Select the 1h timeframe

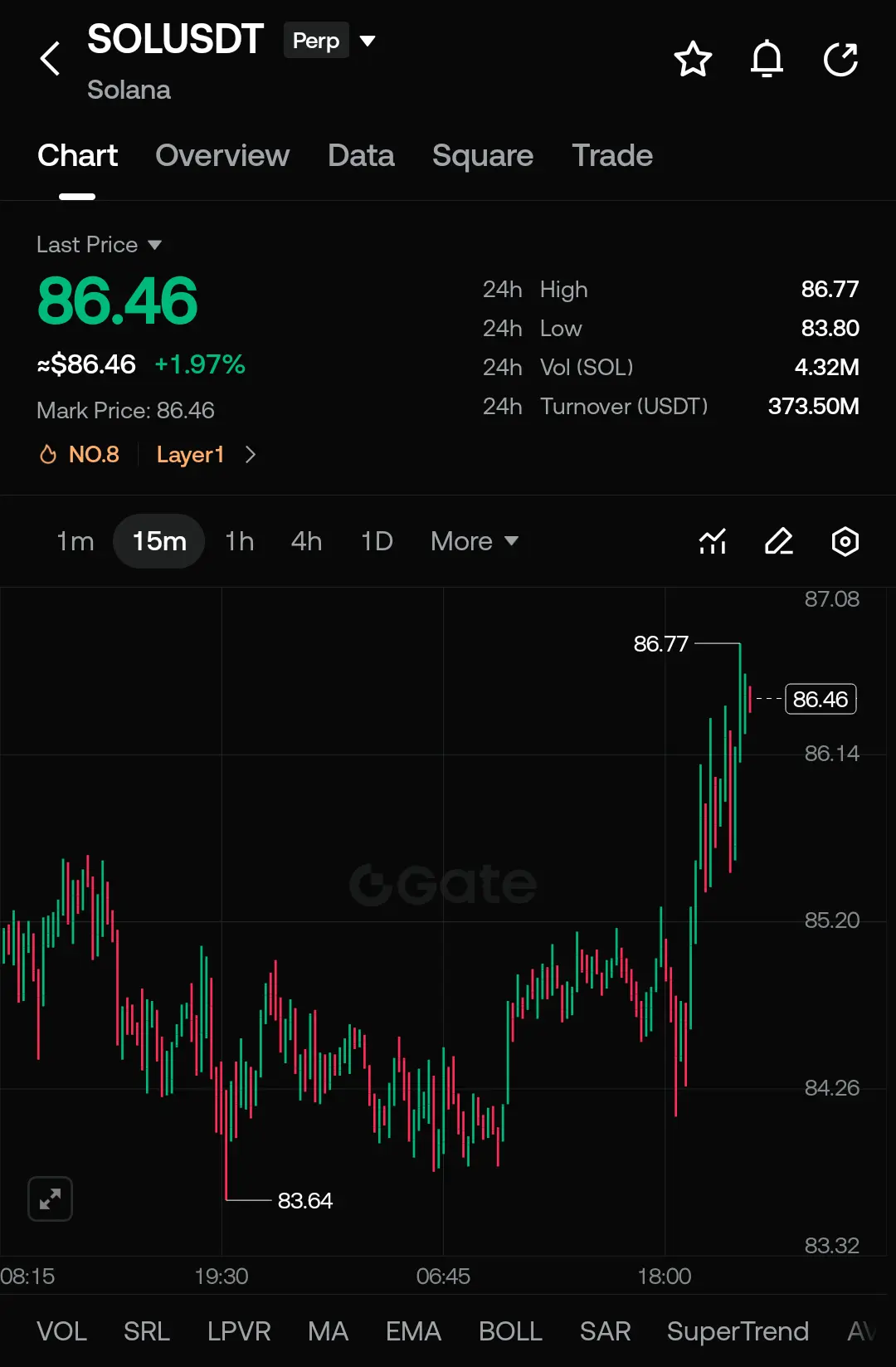tap(240, 541)
